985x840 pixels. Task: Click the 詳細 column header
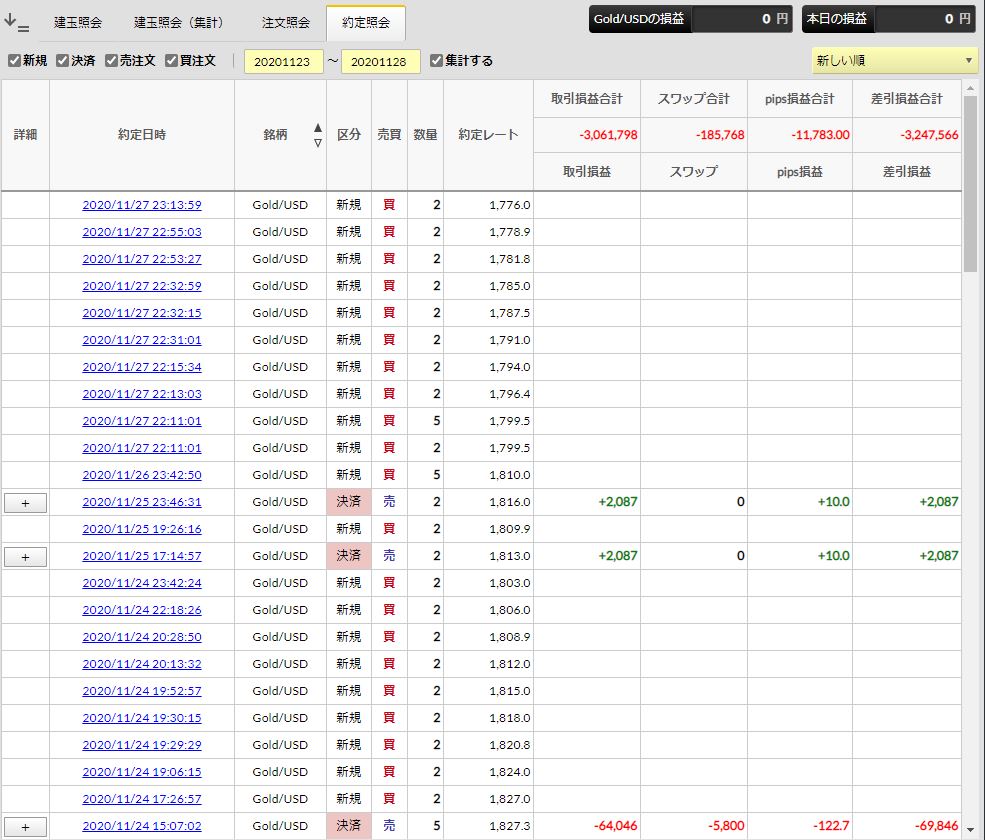pos(25,135)
